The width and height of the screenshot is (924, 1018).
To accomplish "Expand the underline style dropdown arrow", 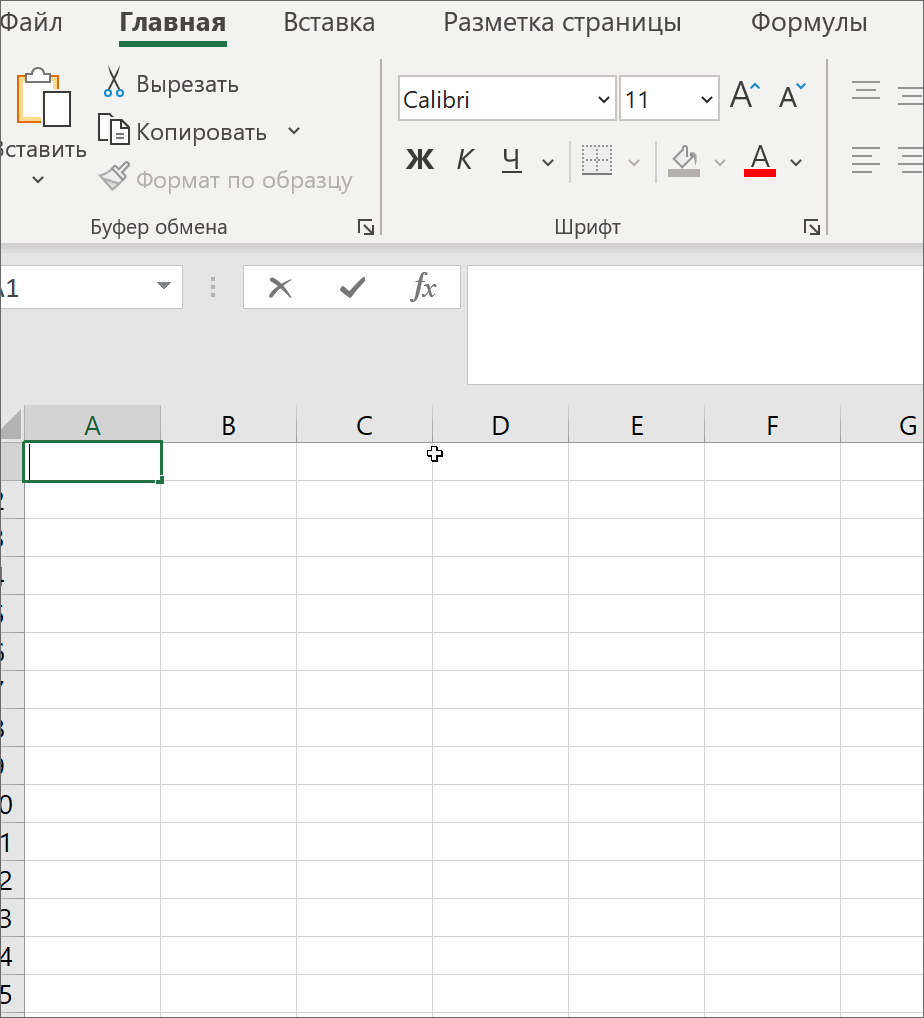I will (x=548, y=162).
